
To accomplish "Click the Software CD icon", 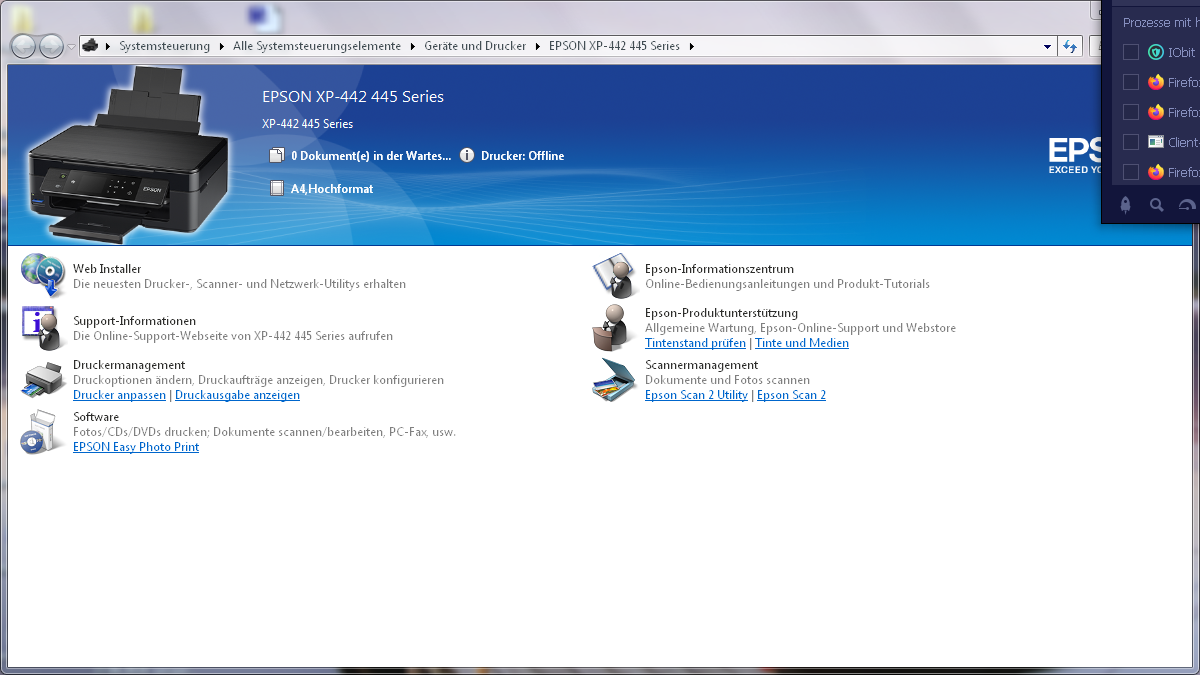I will (42, 431).
